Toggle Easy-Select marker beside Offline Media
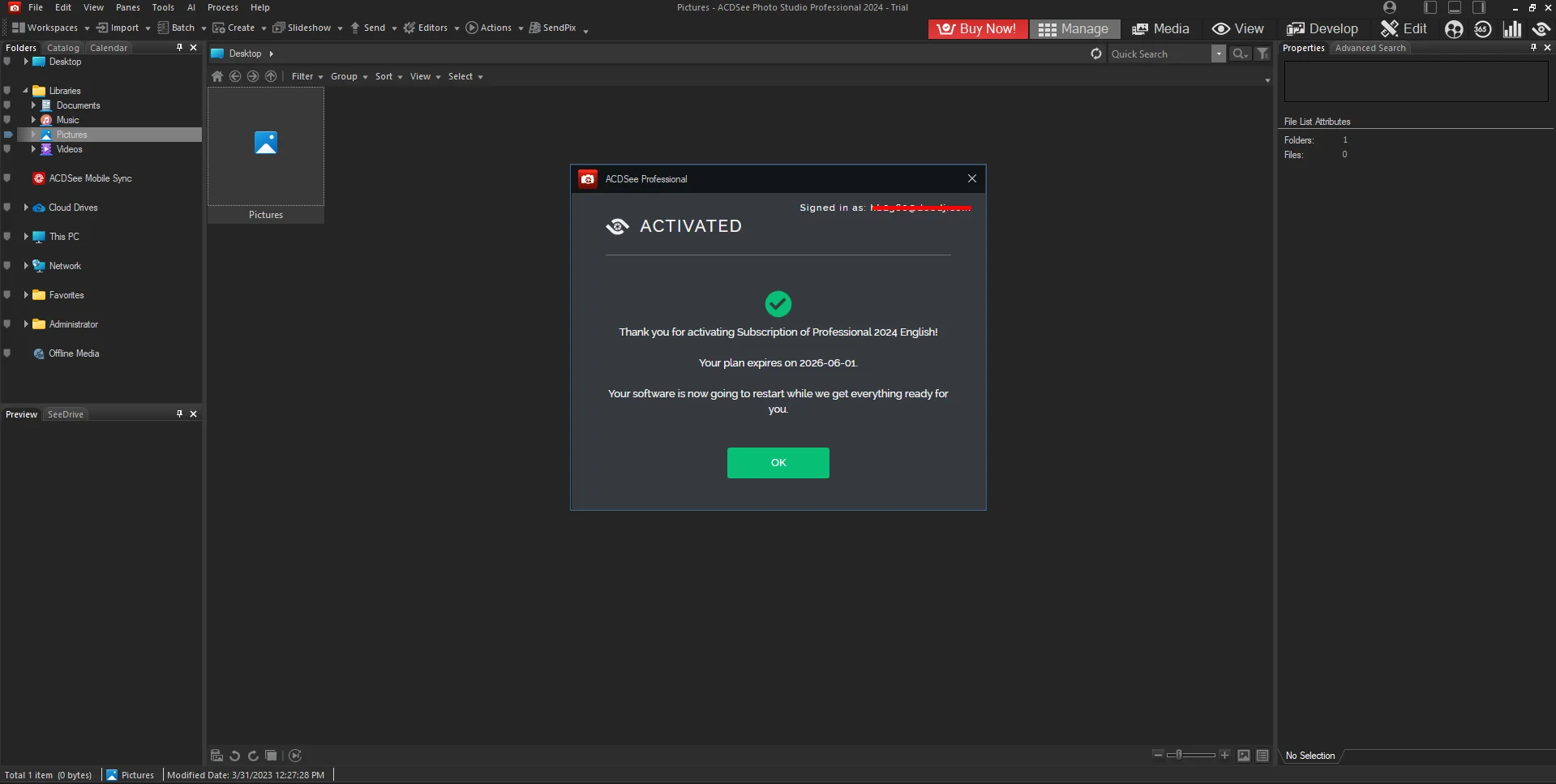This screenshot has height=784, width=1556. coord(7,353)
